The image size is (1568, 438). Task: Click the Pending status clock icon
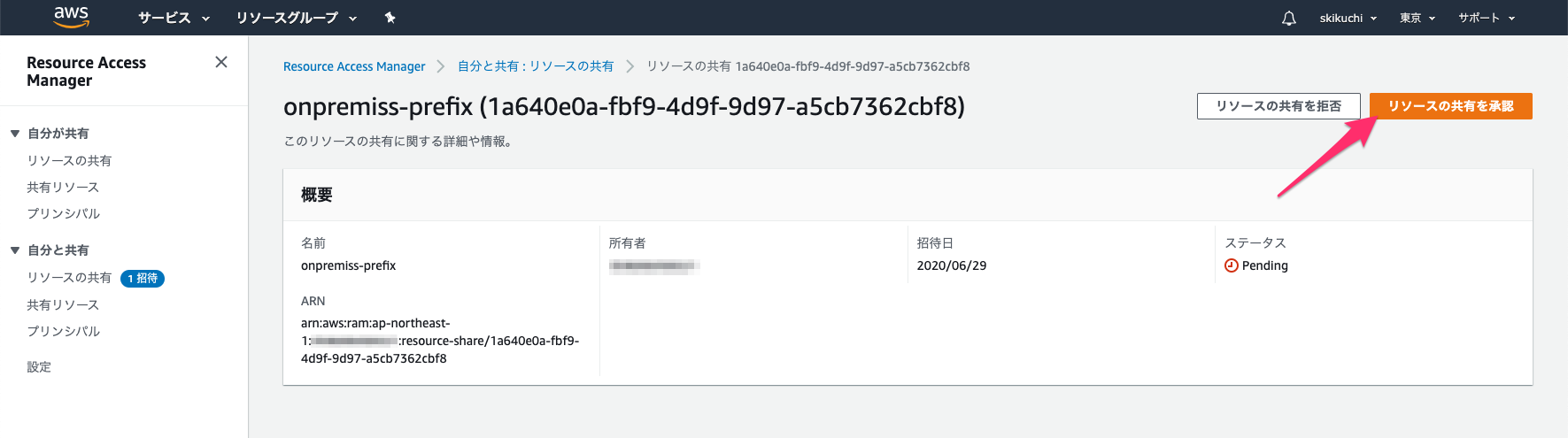(1231, 265)
